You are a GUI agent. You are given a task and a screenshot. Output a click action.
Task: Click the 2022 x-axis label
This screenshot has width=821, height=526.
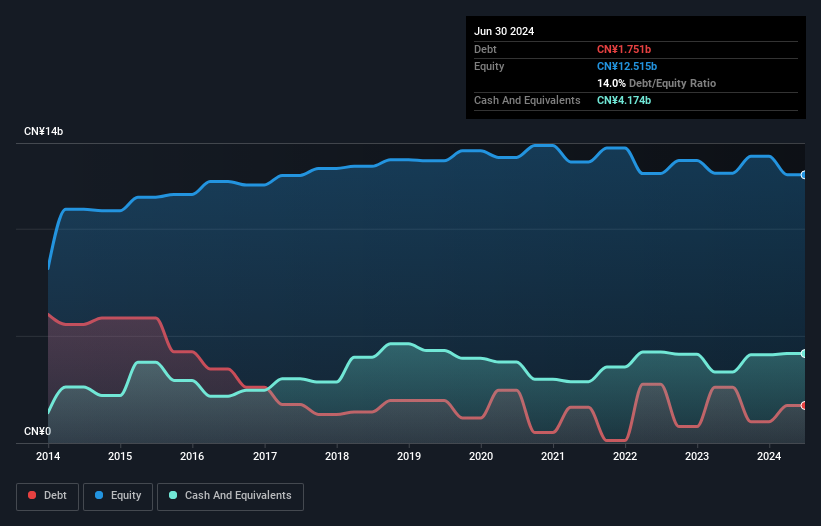tap(625, 456)
